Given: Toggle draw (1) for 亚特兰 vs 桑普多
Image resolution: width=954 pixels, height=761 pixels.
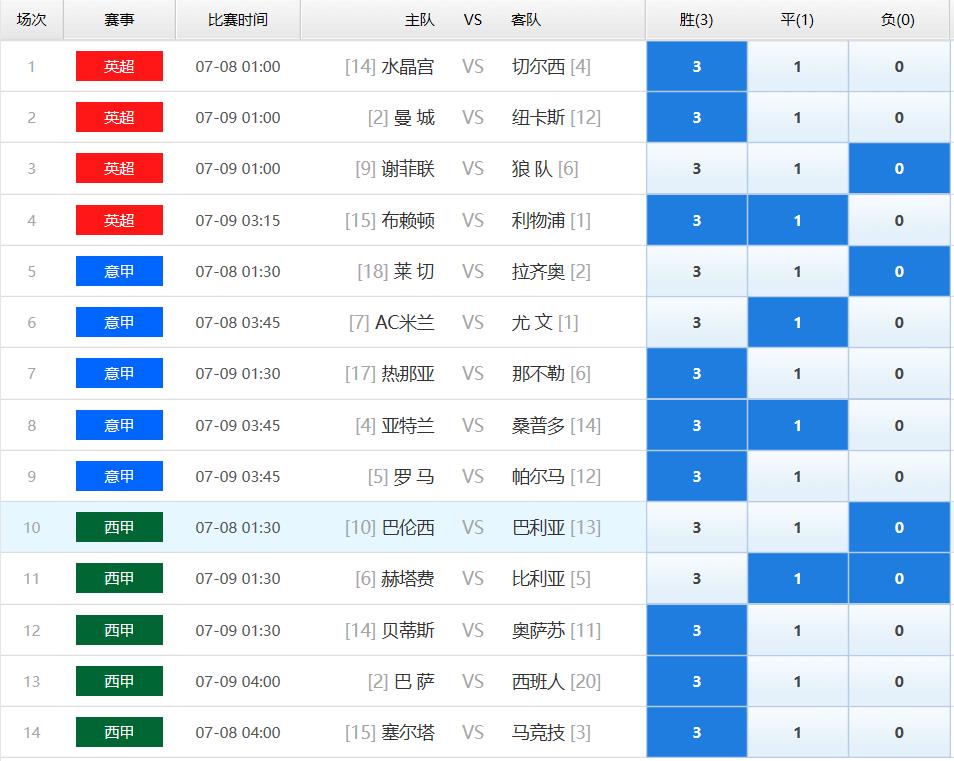Looking at the screenshot, I should point(798,425).
